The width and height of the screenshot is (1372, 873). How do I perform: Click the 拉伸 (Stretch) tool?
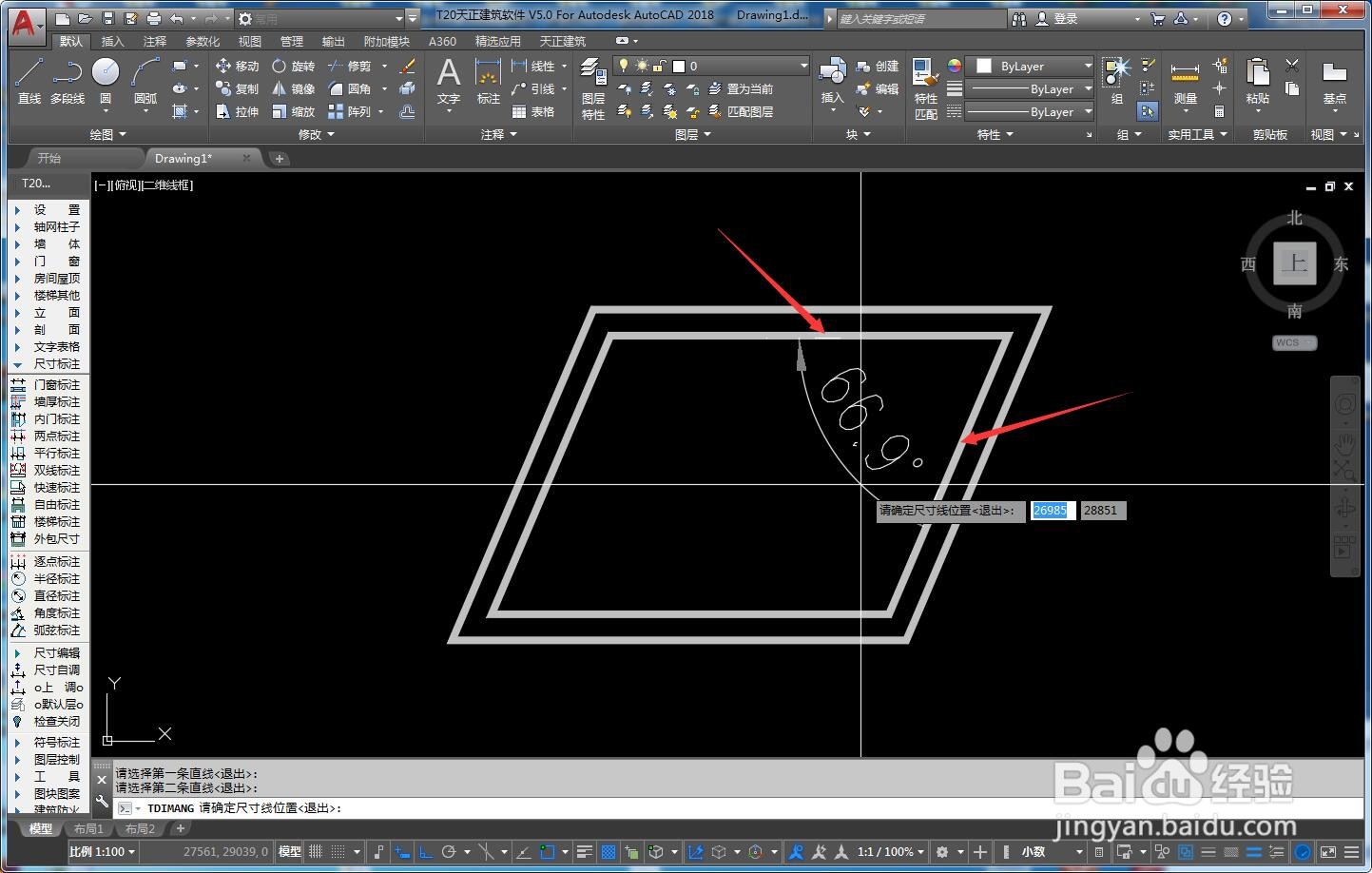[237, 111]
